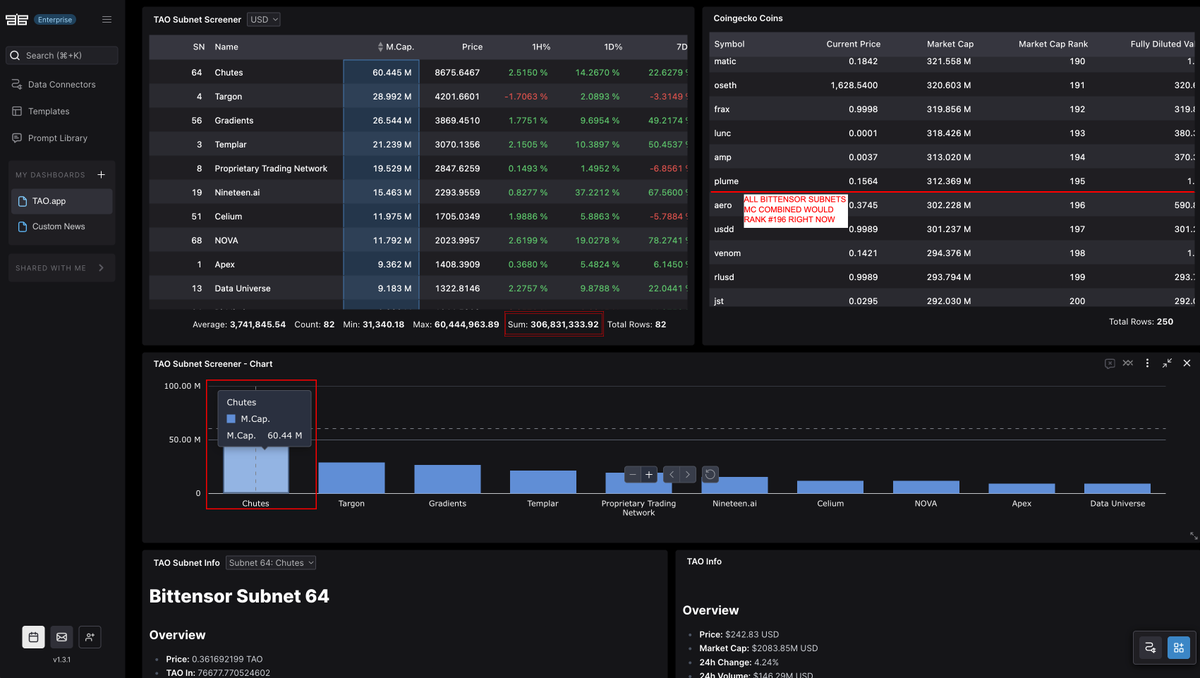The image size is (1200, 678).
Task: Select the Templar row name
Action: (x=230, y=145)
